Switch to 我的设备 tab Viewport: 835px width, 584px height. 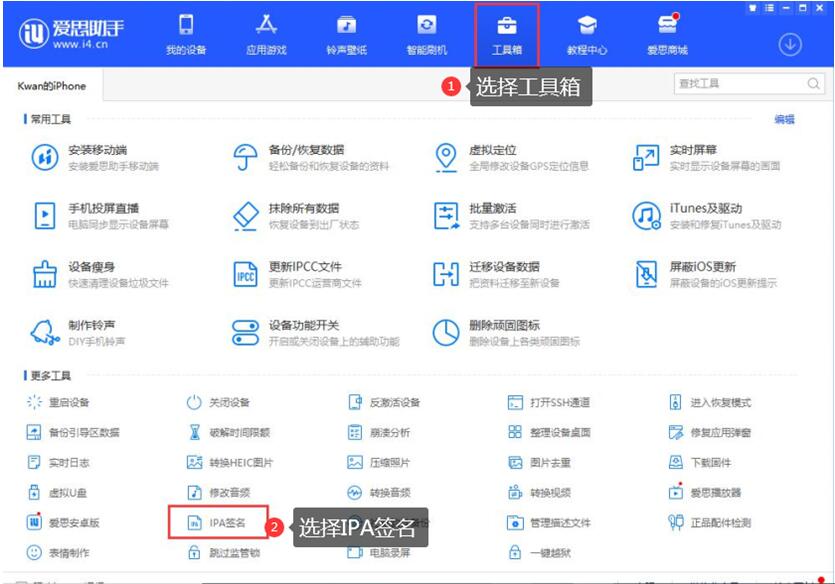pyautogui.click(x=186, y=34)
